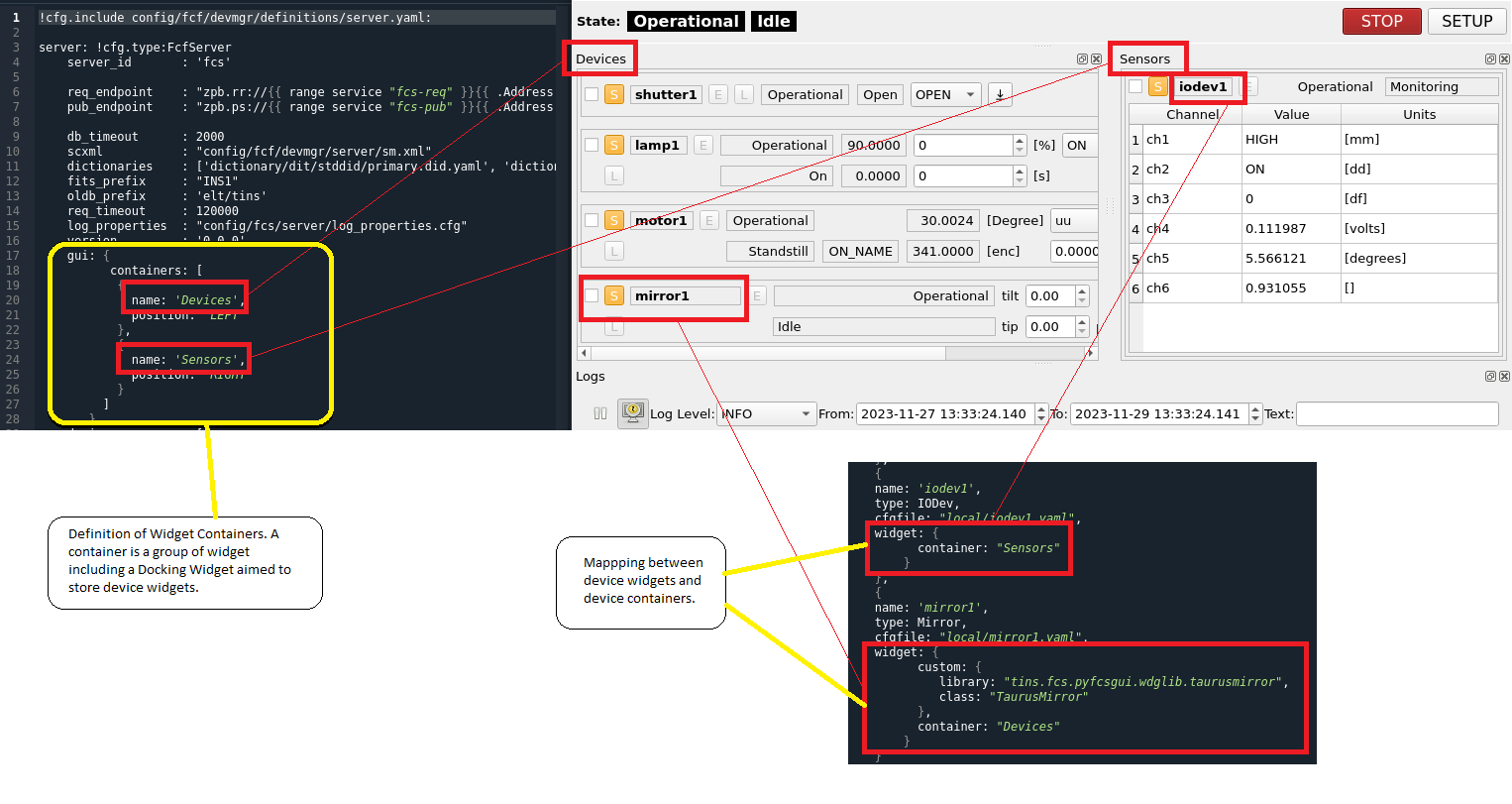
Task: Check the iodev1 sensor checkbox
Action: [1135, 87]
